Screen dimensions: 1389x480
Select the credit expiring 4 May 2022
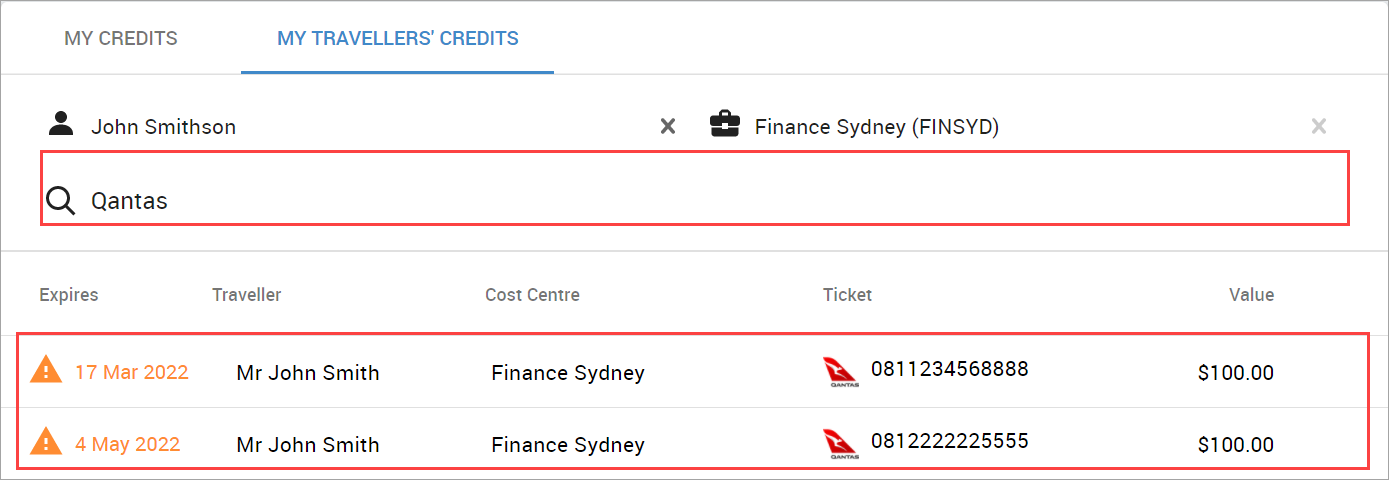(694, 443)
